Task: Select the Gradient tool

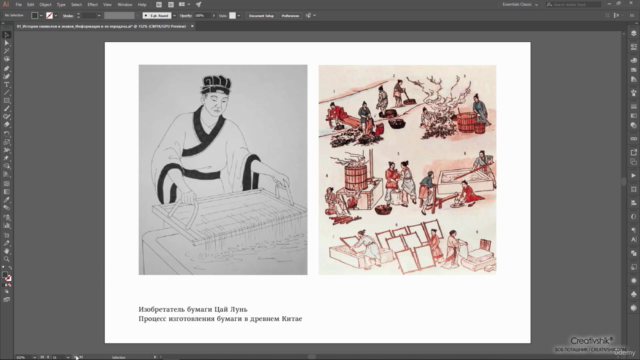Action: [x=7, y=192]
